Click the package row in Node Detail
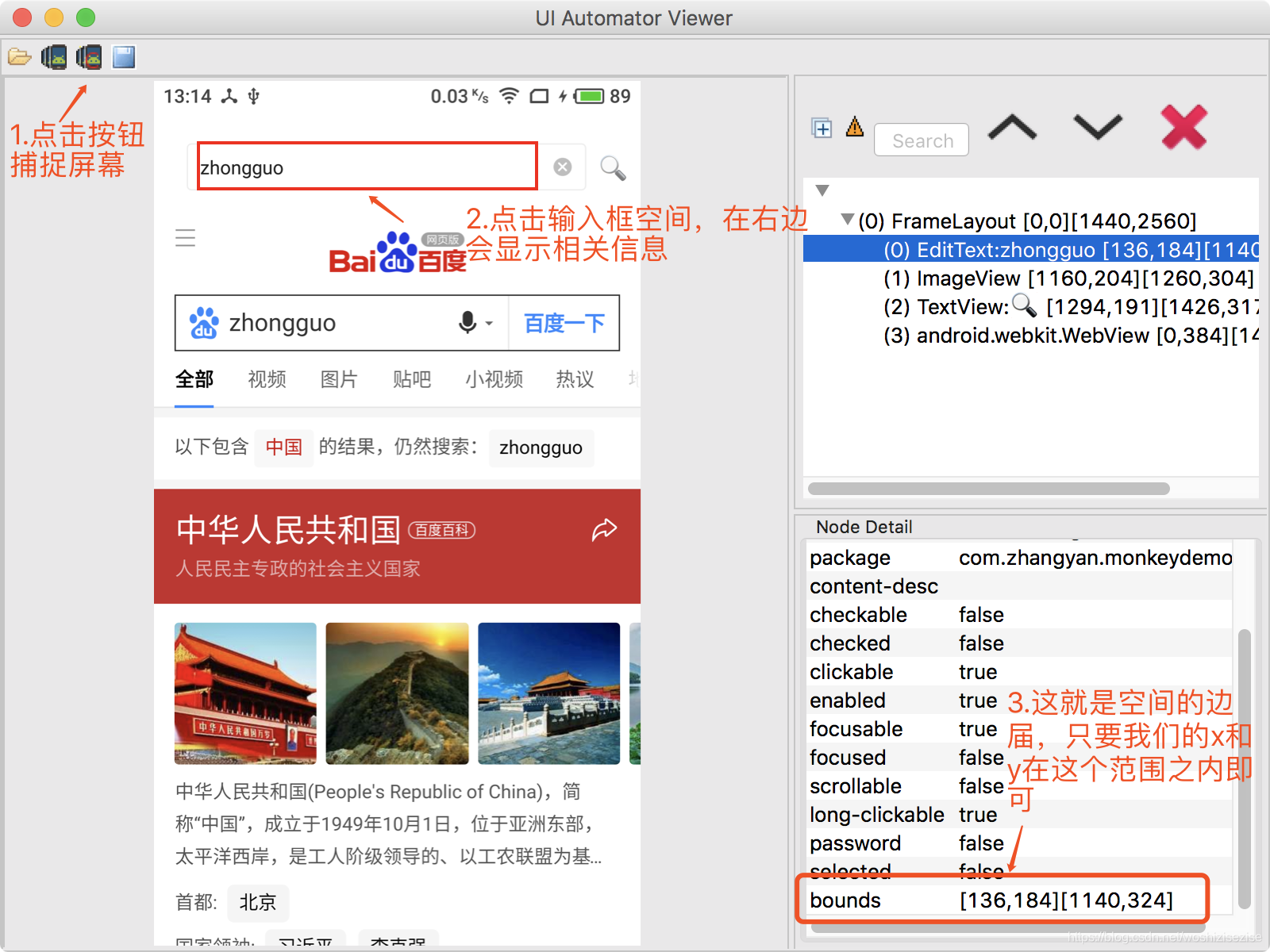This screenshot has width=1270, height=952. [x=1020, y=558]
